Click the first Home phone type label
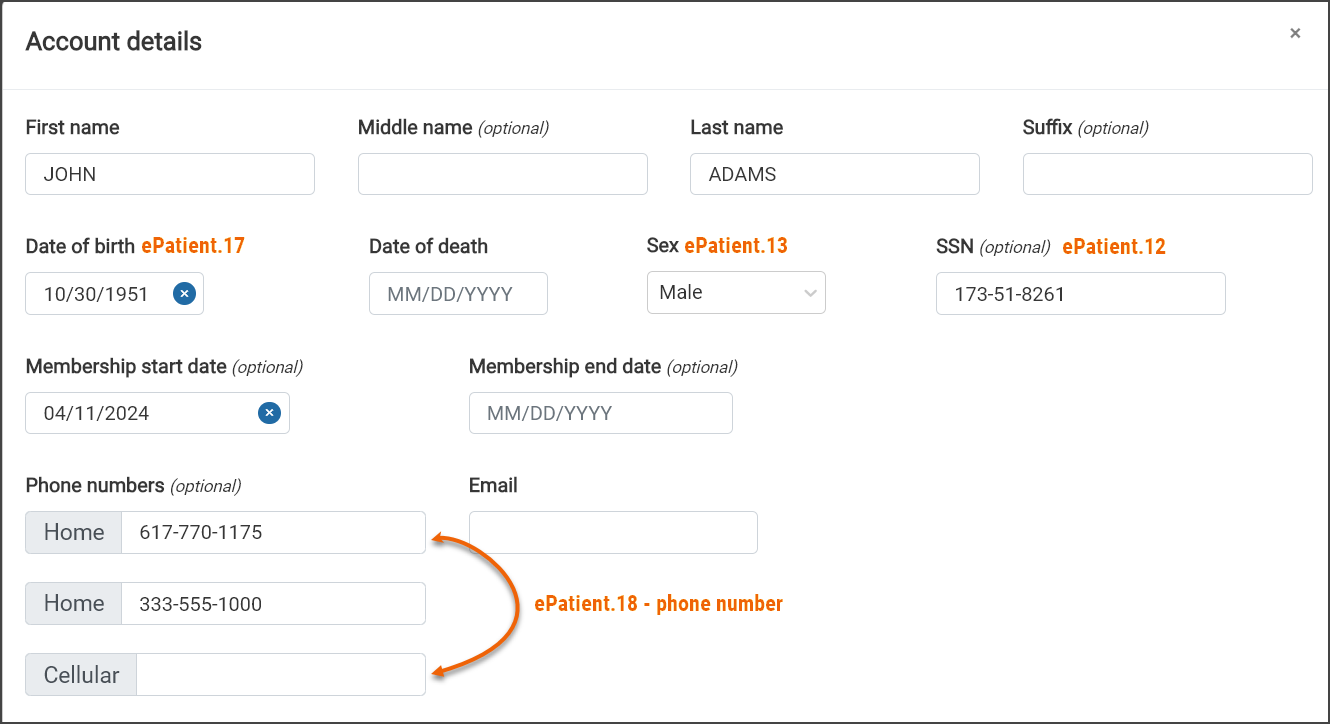The height and width of the screenshot is (724, 1330). coord(74,532)
